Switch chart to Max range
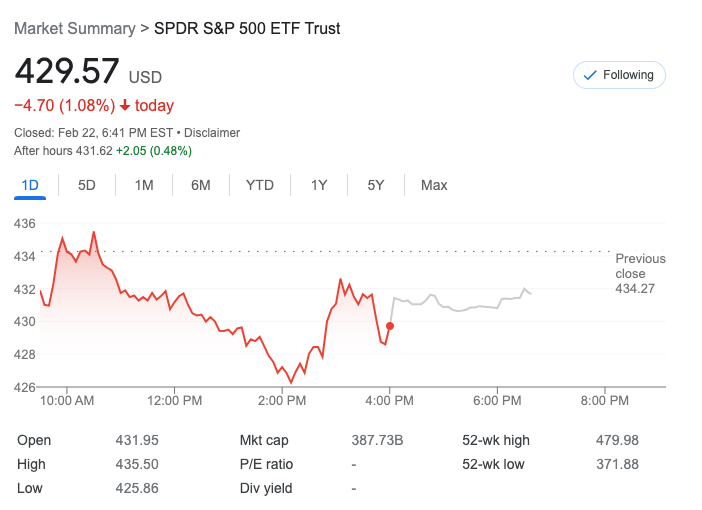The height and width of the screenshot is (510, 702). tap(434, 185)
